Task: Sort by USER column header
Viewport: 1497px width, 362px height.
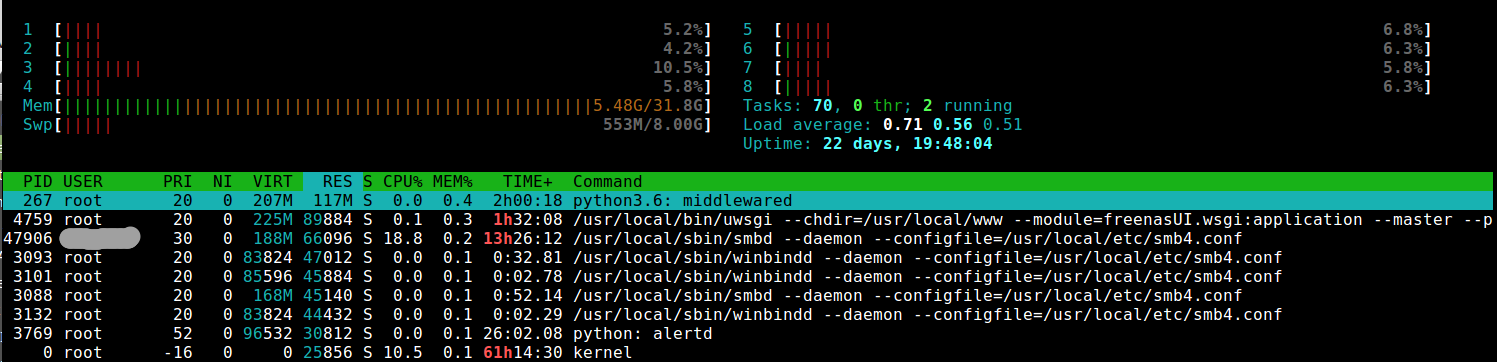Action: [x=82, y=182]
